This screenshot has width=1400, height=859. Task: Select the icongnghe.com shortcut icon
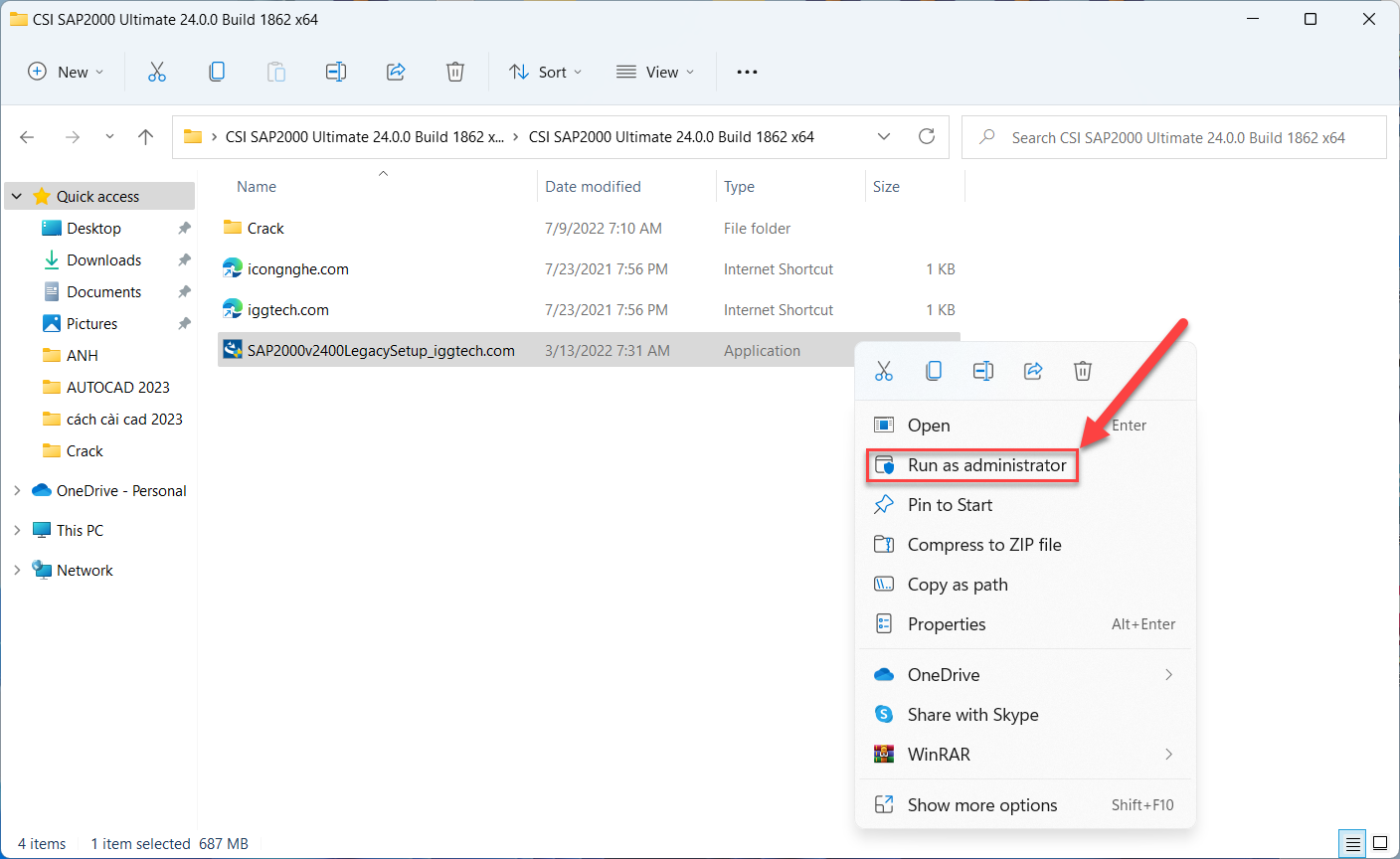[x=233, y=268]
